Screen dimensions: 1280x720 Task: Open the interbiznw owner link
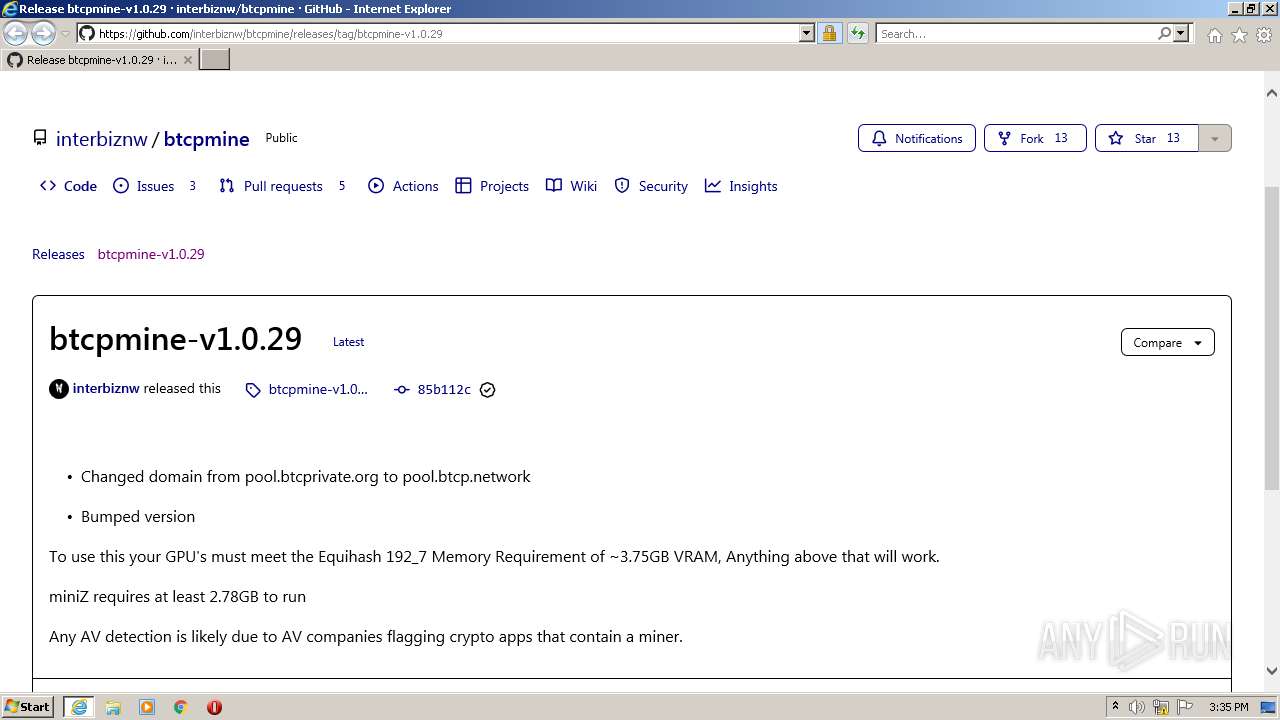[x=102, y=139]
